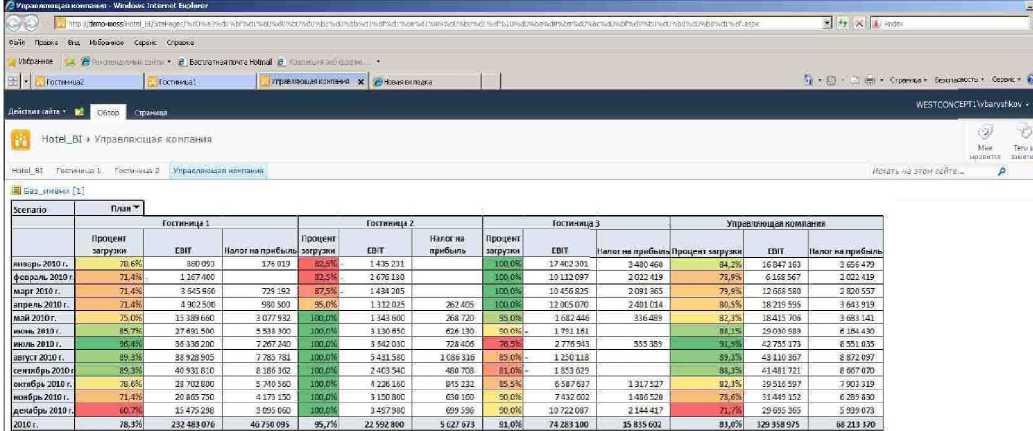Click the printer icon in command bar
Image resolution: width=1033 pixels, height=431 pixels.
869,79
